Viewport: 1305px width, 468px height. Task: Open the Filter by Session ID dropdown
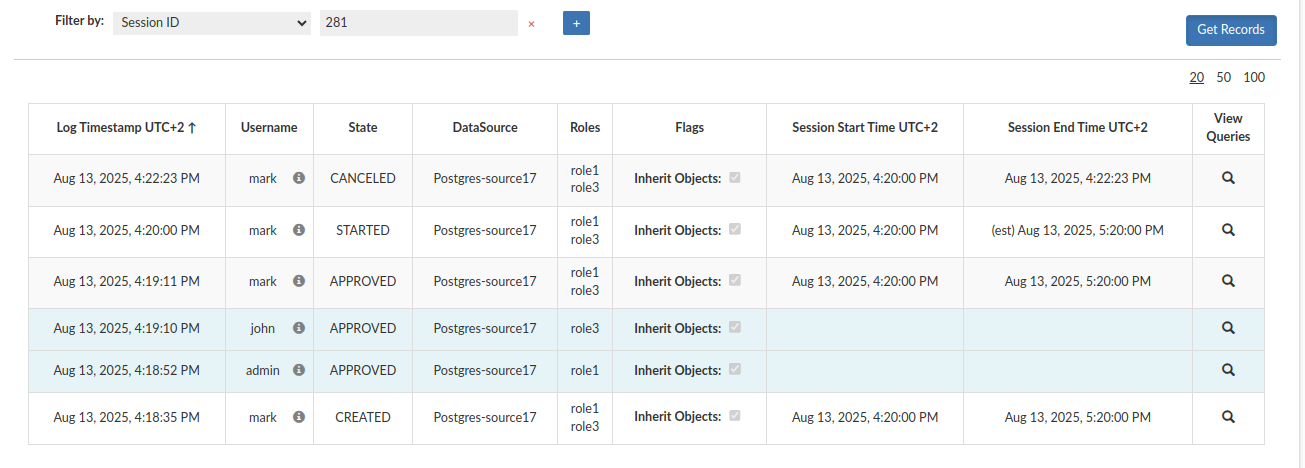(212, 22)
